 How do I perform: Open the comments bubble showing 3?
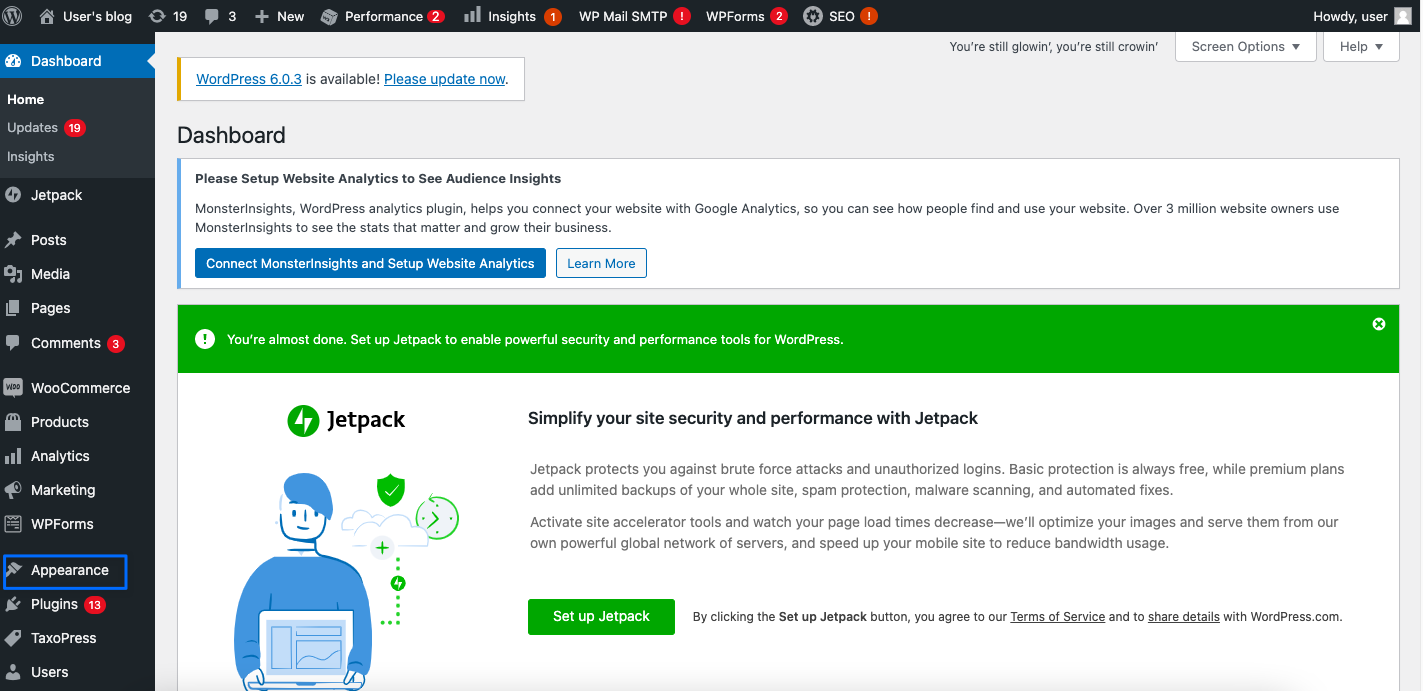tap(220, 16)
